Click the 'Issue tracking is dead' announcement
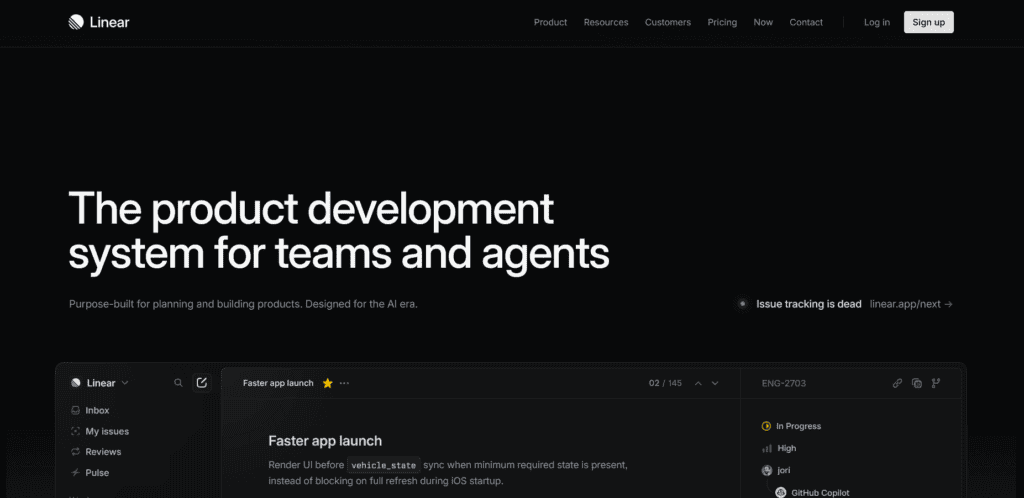1024x498 pixels. (x=808, y=303)
